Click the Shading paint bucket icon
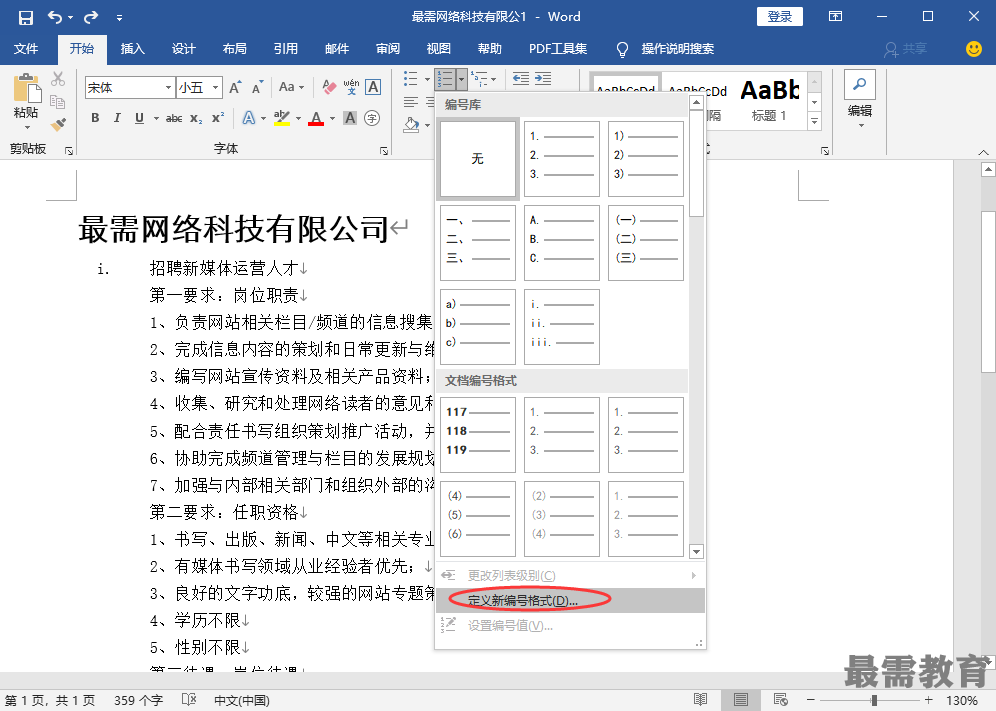The width and height of the screenshot is (996, 711). 411,125
